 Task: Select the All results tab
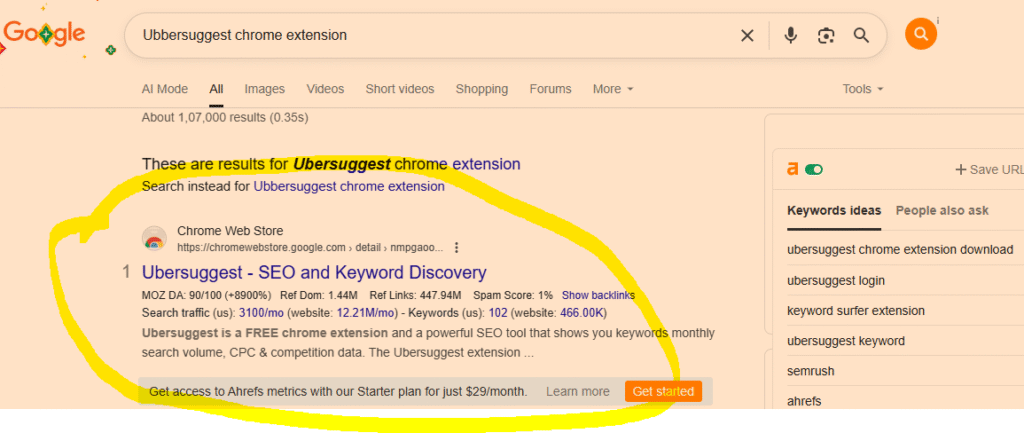(216, 89)
